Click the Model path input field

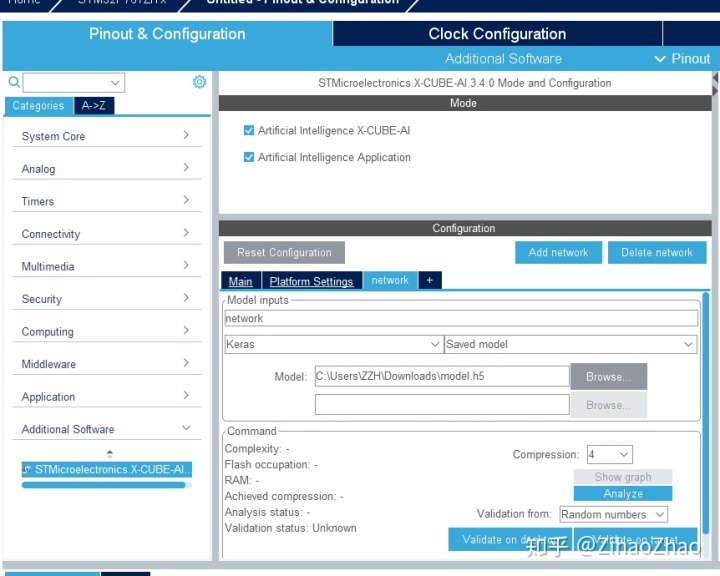tap(442, 376)
